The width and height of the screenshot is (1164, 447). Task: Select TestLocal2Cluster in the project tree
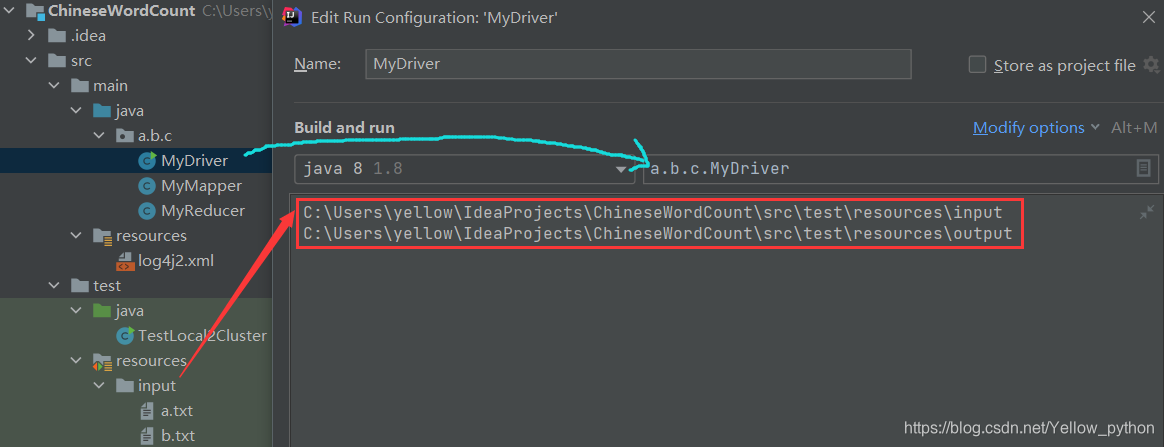click(203, 336)
